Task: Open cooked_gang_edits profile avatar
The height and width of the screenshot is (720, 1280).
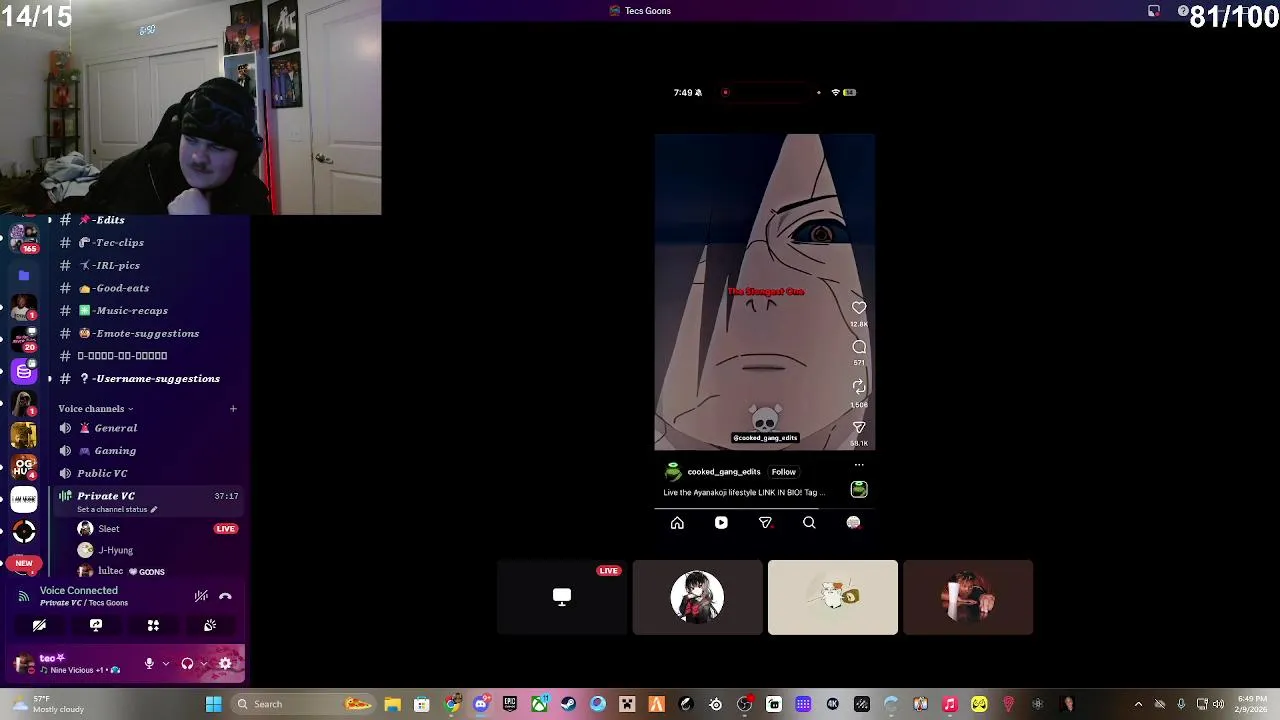Action: 673,472
